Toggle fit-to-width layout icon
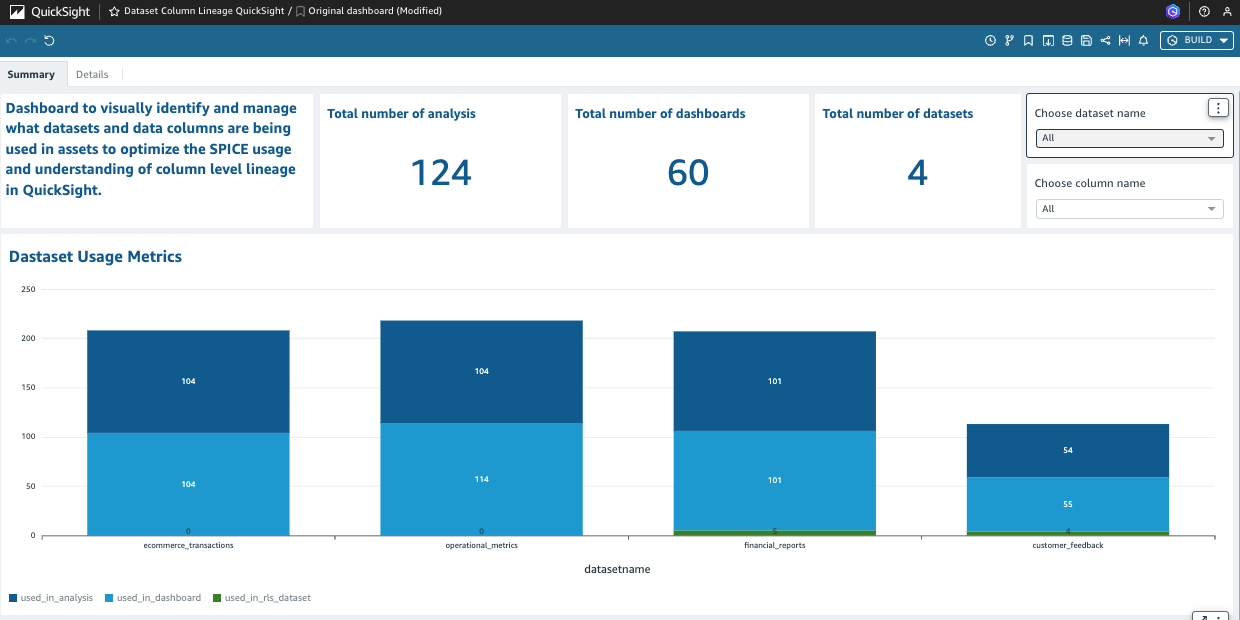The width and height of the screenshot is (1240, 620). click(x=1123, y=40)
